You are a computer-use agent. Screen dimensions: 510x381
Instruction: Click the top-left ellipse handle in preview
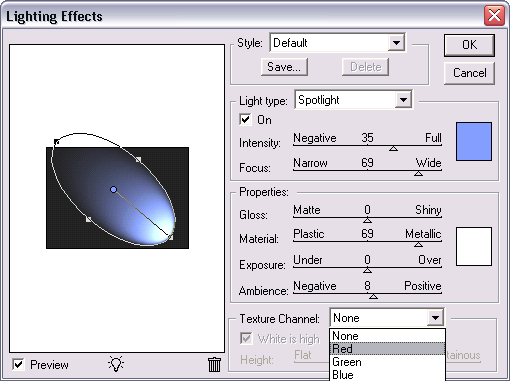57,142
